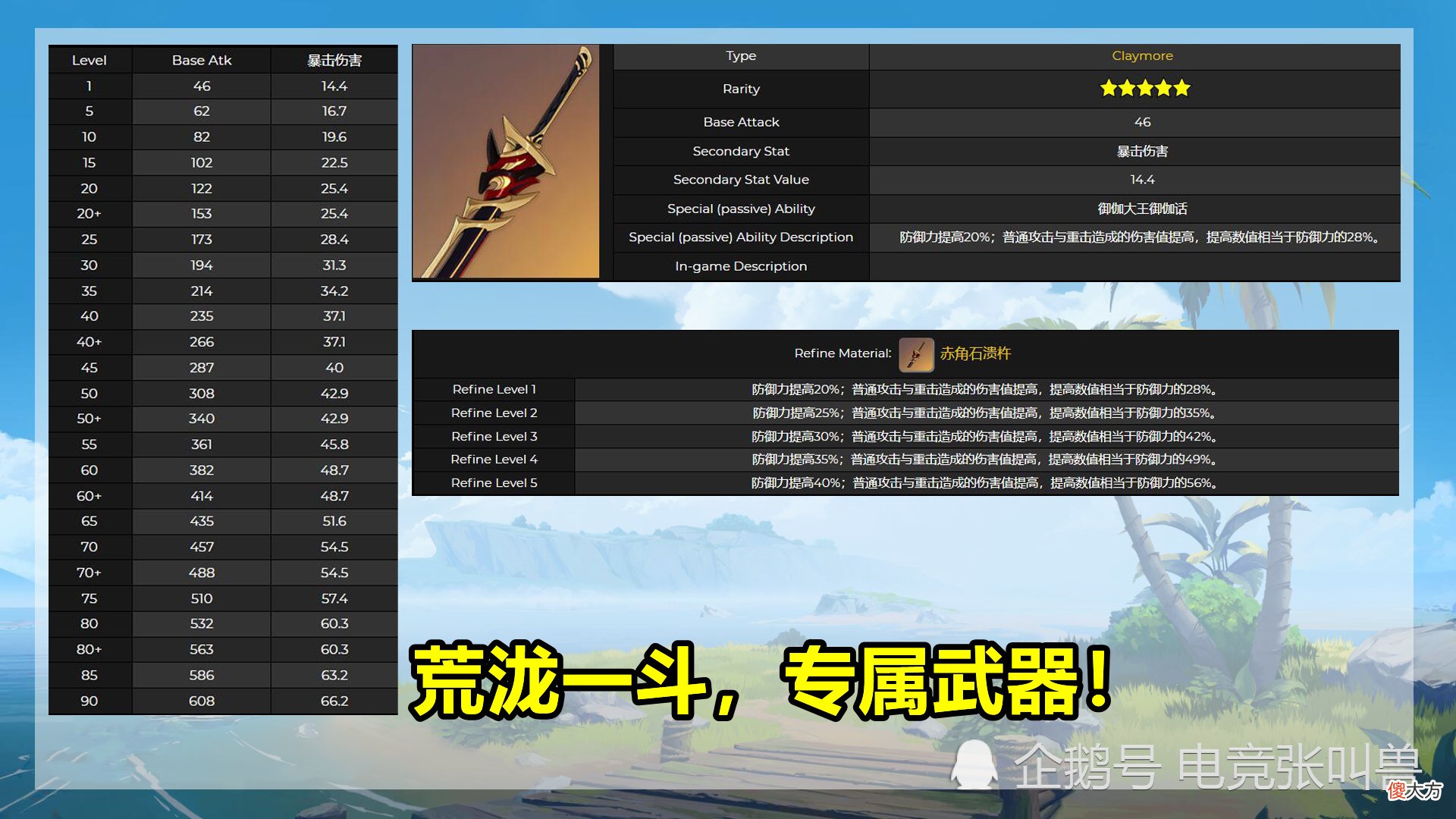1456x819 pixels.
Task: Click the In-game Description label
Action: pos(741,266)
